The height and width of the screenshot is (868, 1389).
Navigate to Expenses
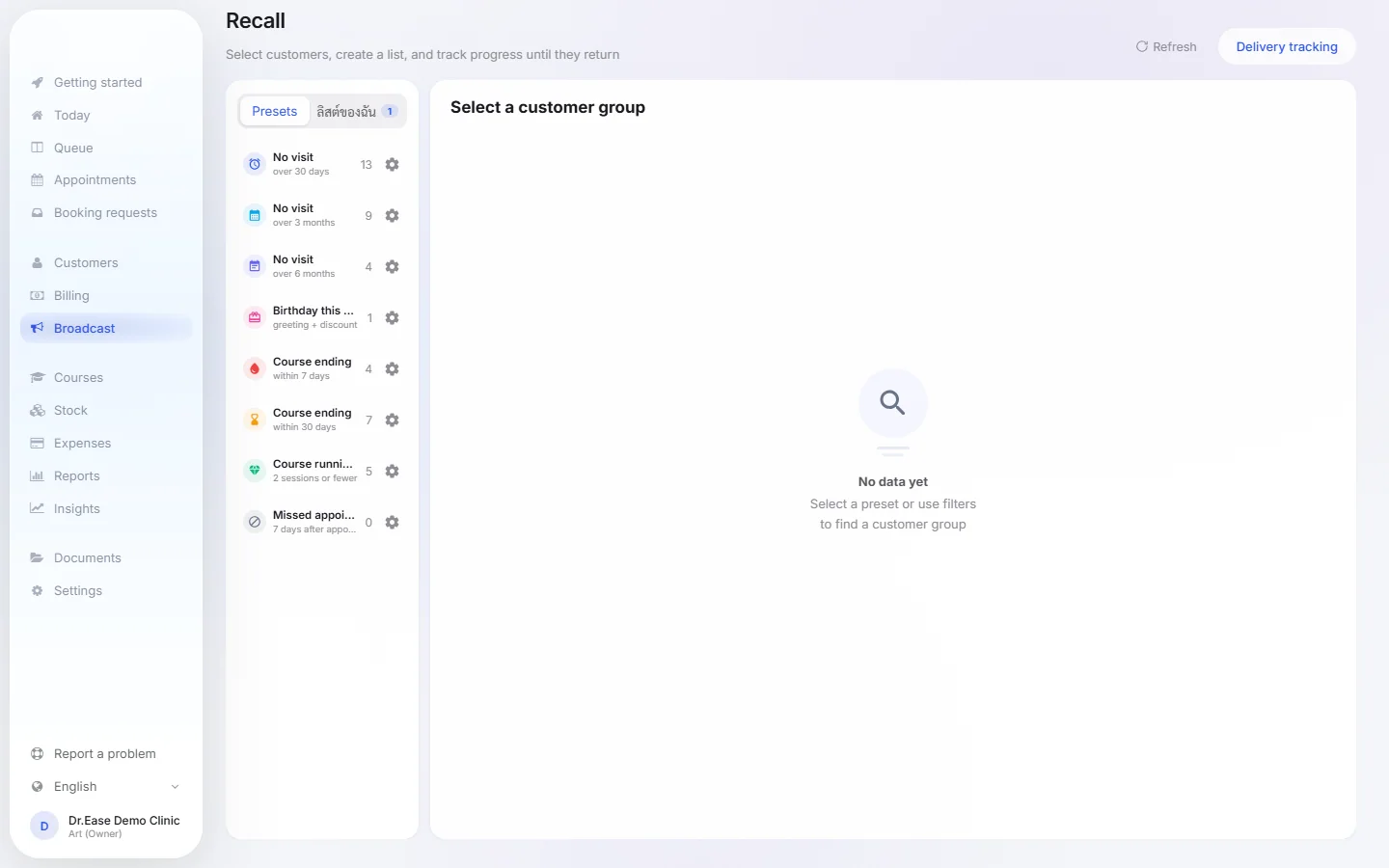pyautogui.click(x=106, y=444)
